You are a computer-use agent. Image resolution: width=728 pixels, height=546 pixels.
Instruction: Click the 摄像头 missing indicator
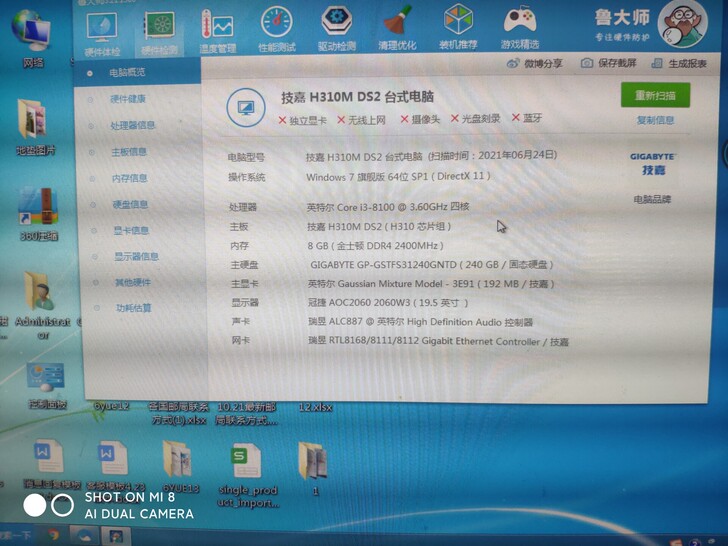click(420, 119)
